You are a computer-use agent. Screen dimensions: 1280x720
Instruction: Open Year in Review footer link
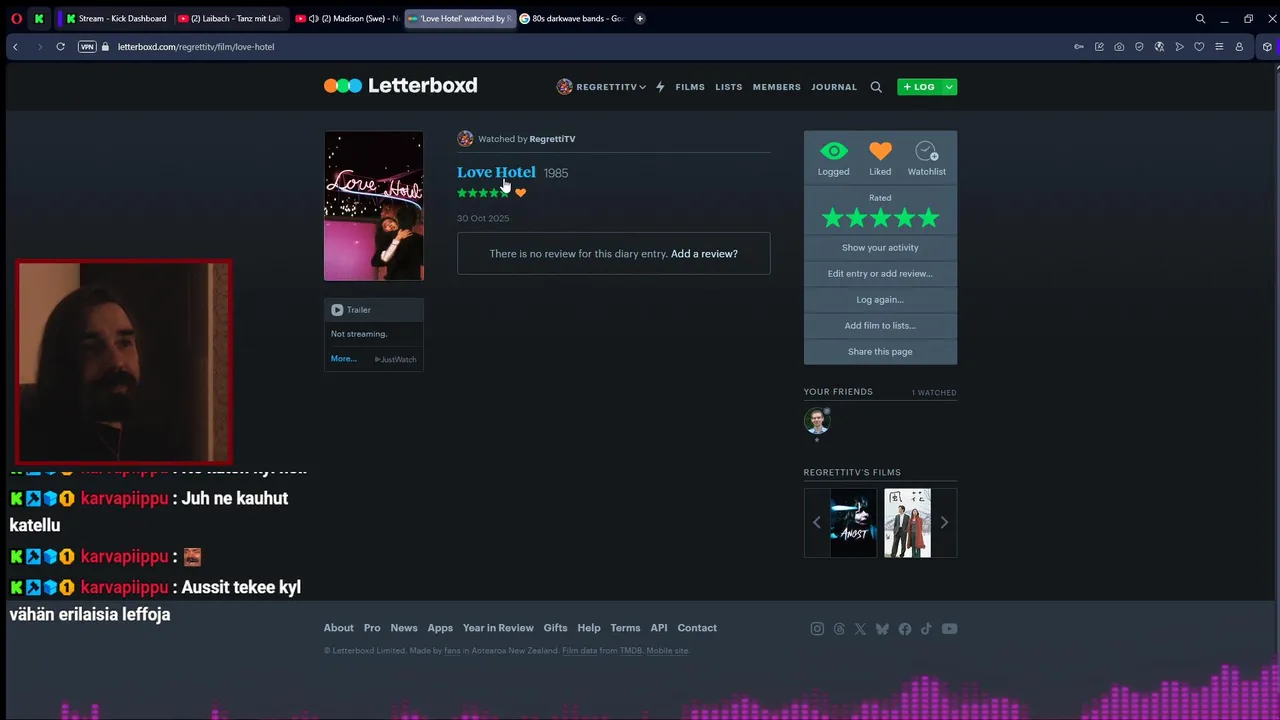[x=498, y=628]
